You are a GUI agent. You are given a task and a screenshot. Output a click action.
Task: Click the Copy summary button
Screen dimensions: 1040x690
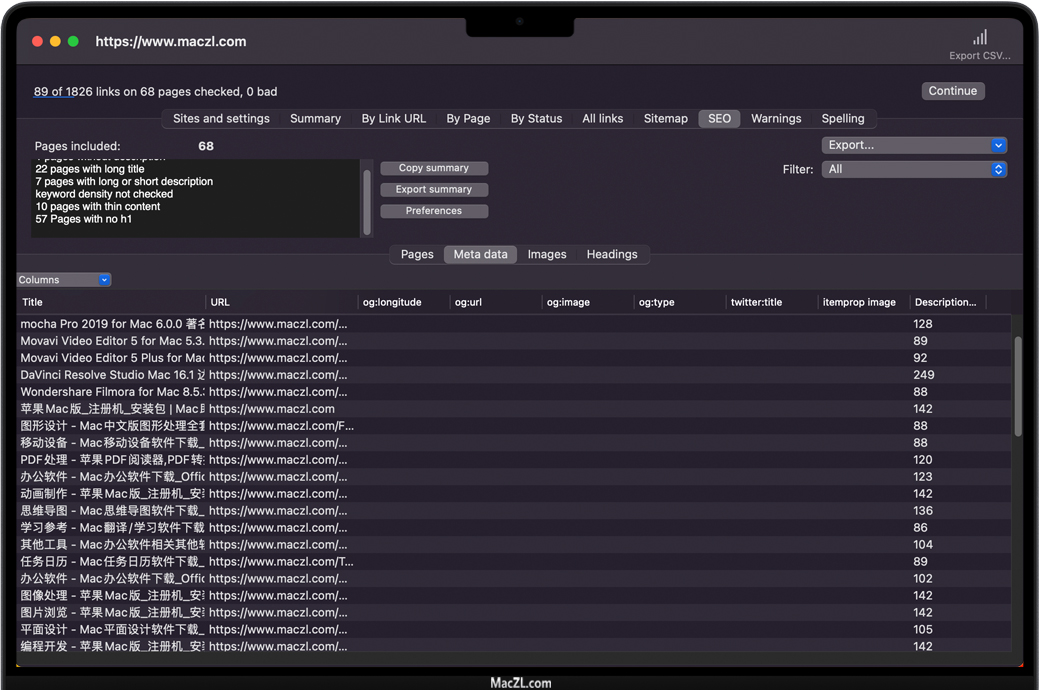point(434,168)
